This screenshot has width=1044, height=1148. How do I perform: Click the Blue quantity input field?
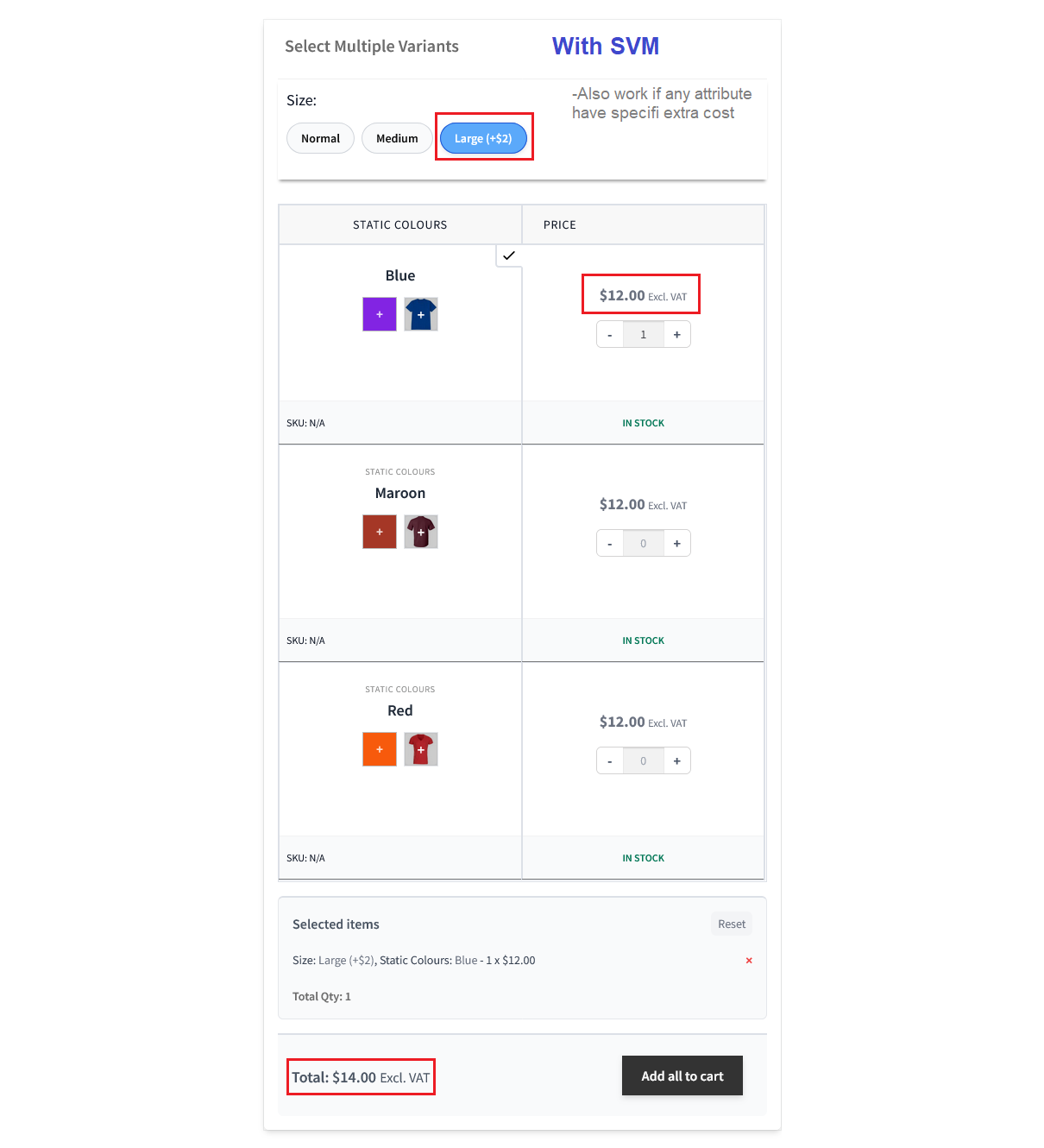(x=644, y=335)
